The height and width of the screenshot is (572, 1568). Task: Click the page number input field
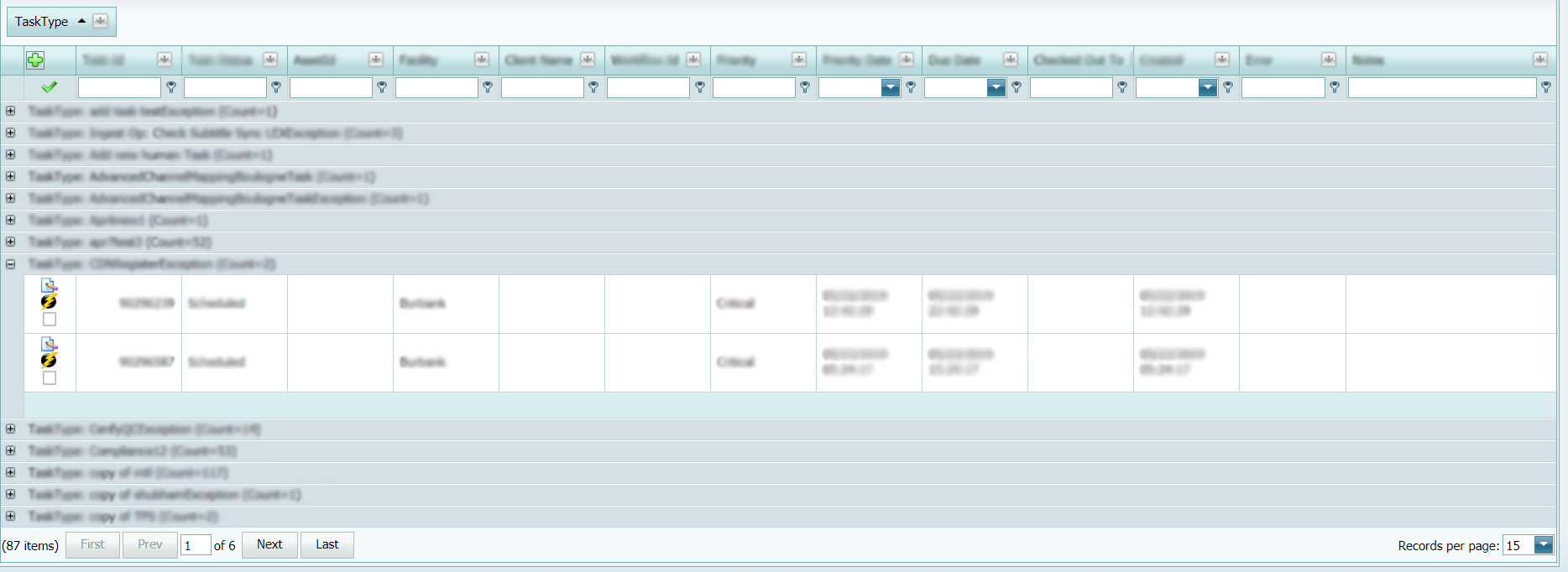(195, 546)
